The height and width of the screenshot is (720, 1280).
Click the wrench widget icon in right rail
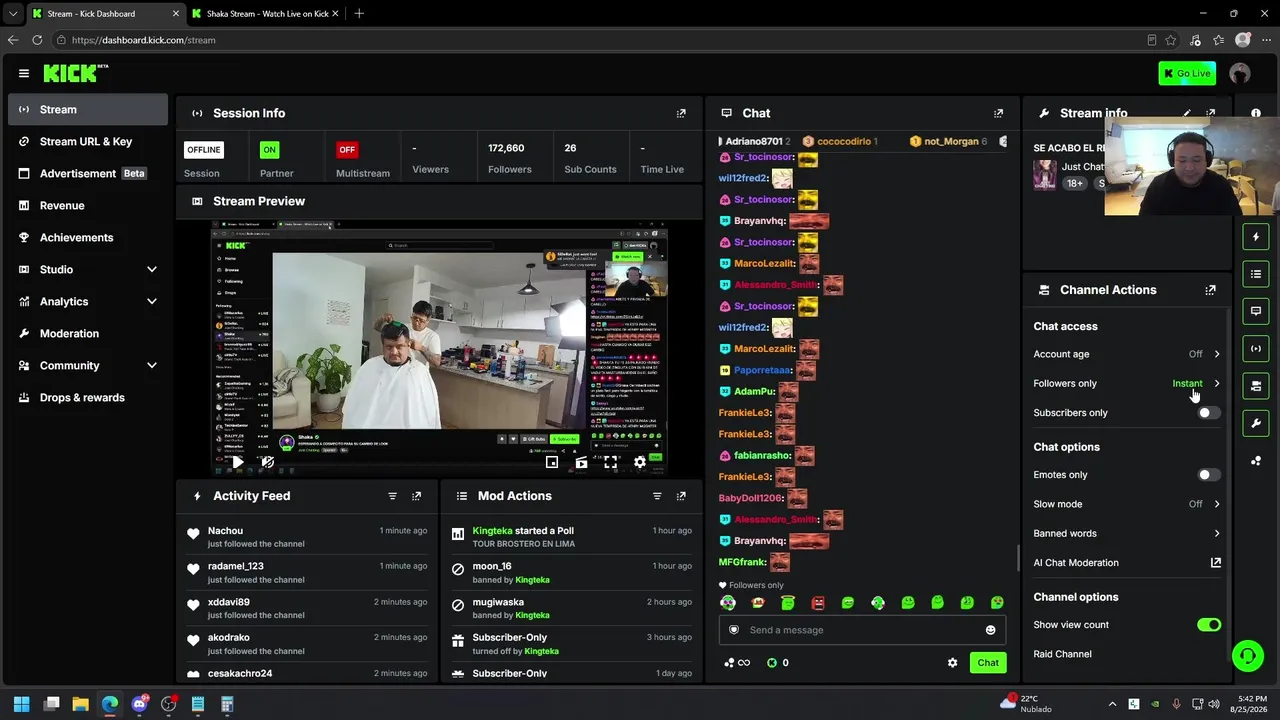[x=1256, y=423]
